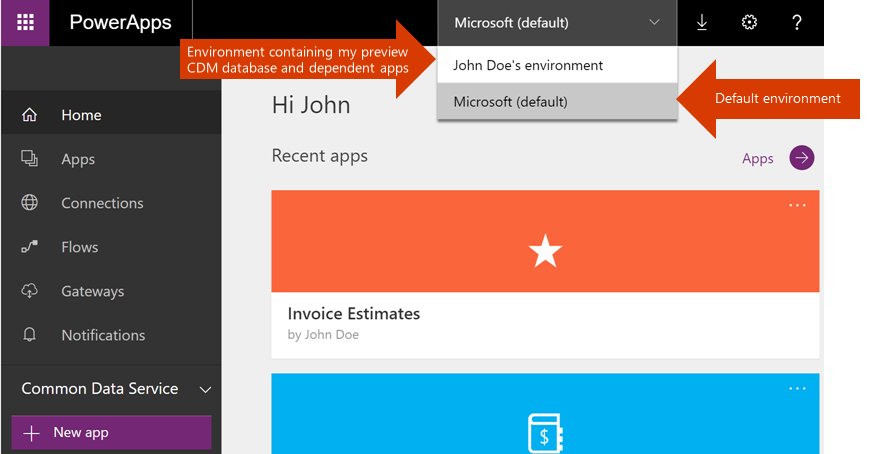Click the Connections globe icon
Image resolution: width=876 pixels, height=454 pixels.
click(x=29, y=202)
